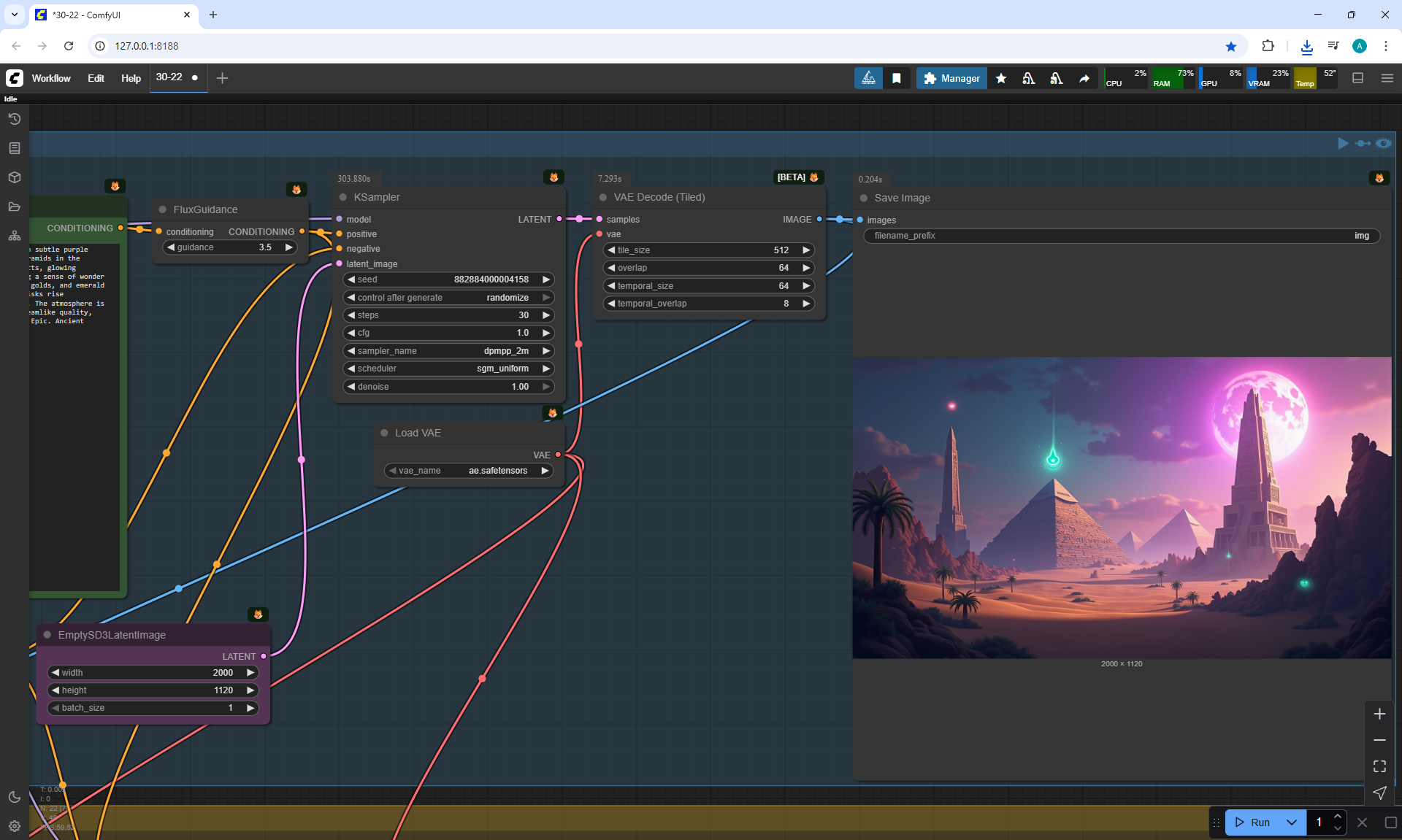The height and width of the screenshot is (840, 1402).
Task: Click the fit view icon on canvas
Action: [x=1379, y=766]
